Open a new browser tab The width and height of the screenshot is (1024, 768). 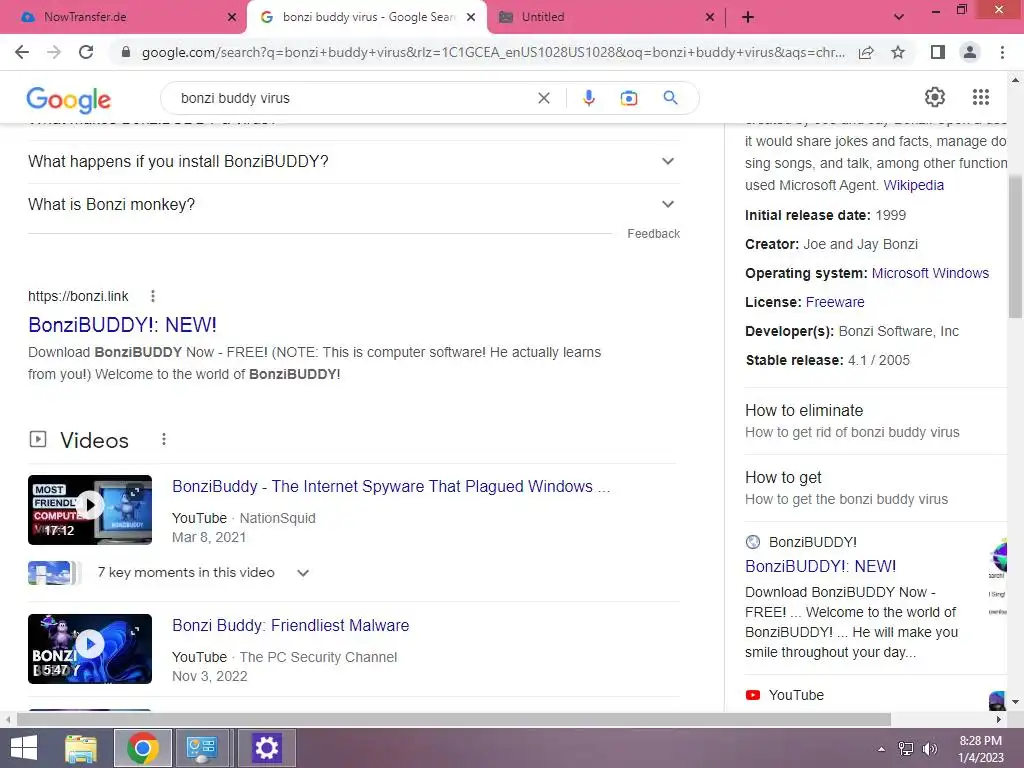(x=748, y=17)
